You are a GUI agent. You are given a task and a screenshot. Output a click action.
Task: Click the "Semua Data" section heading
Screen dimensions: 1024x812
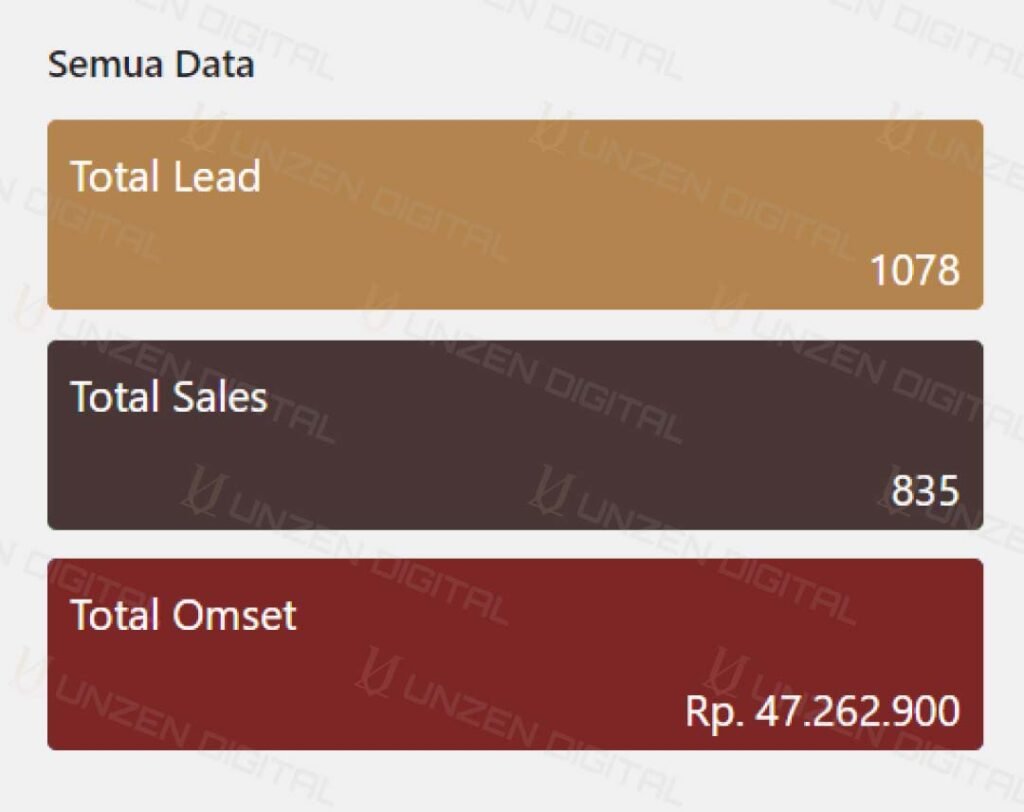pyautogui.click(x=151, y=65)
